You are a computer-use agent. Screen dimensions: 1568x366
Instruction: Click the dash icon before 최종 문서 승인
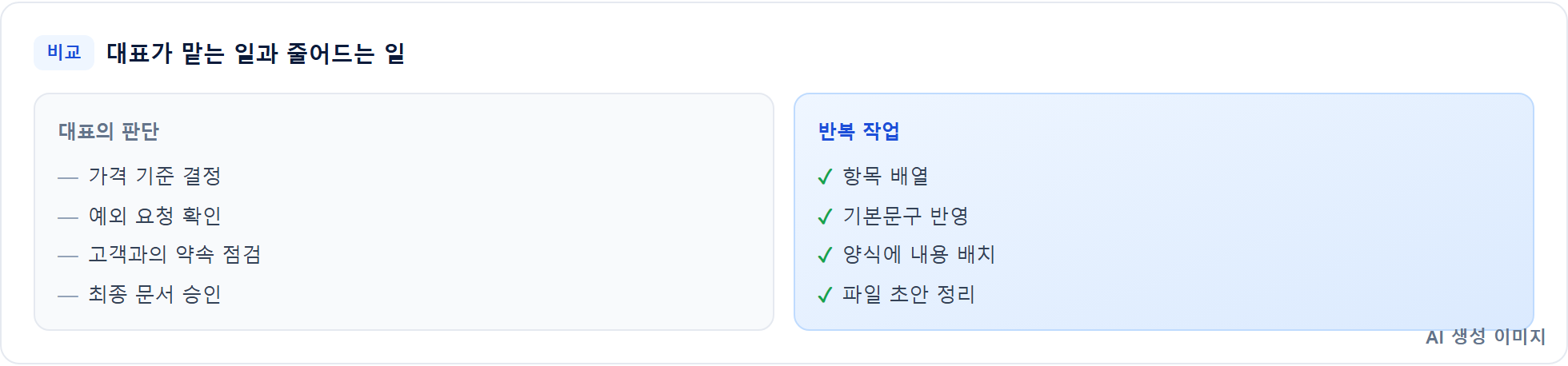click(68, 296)
